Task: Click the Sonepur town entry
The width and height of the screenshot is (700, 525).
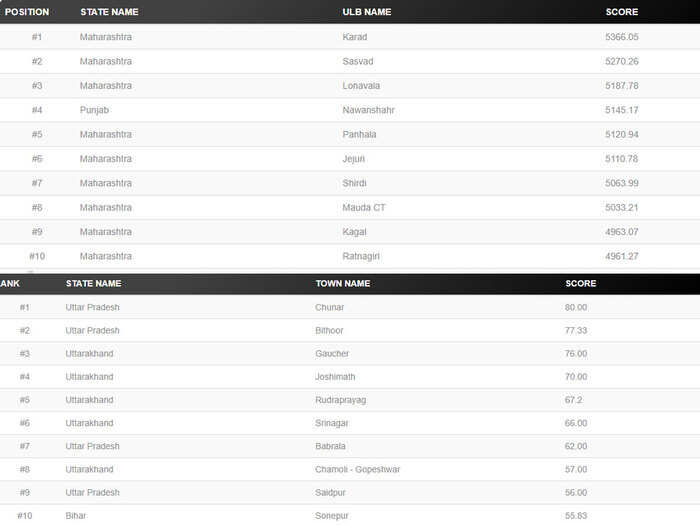Action: [x=331, y=516]
